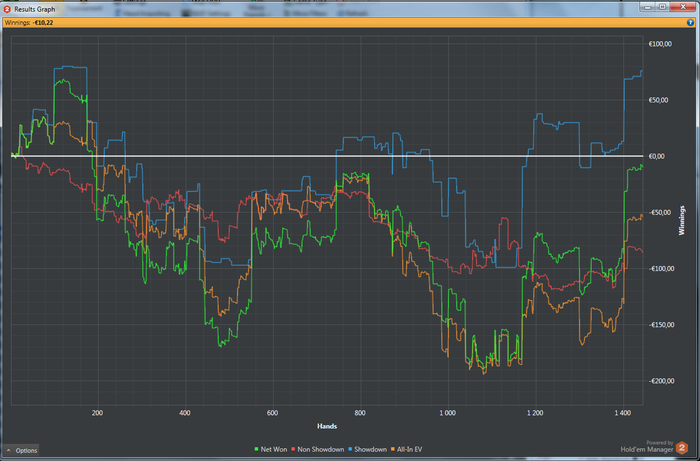This screenshot has width=700, height=461.
Task: Click the 1 200 hands axis label
Action: click(x=535, y=413)
